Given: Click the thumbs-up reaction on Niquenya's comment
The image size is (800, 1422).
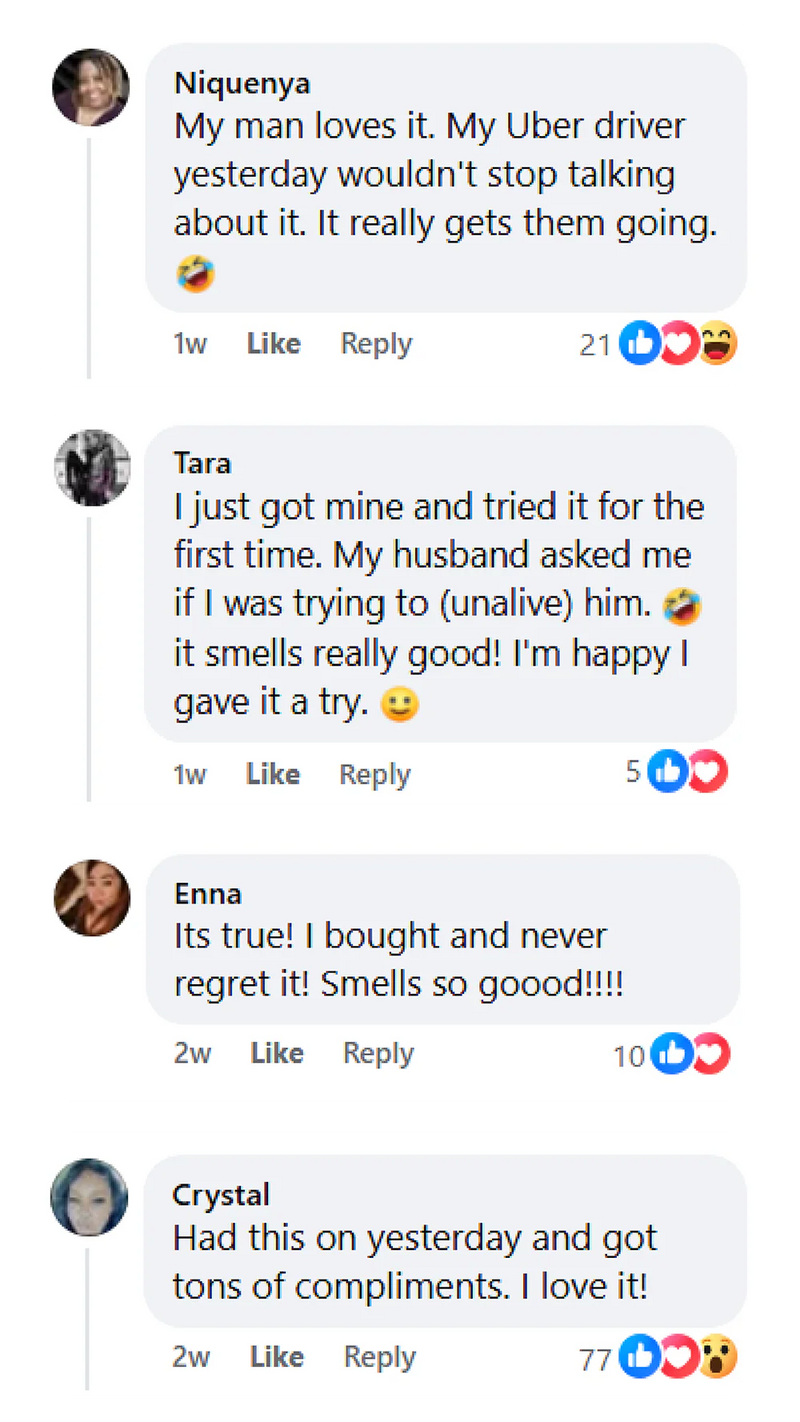Looking at the screenshot, I should click(638, 345).
